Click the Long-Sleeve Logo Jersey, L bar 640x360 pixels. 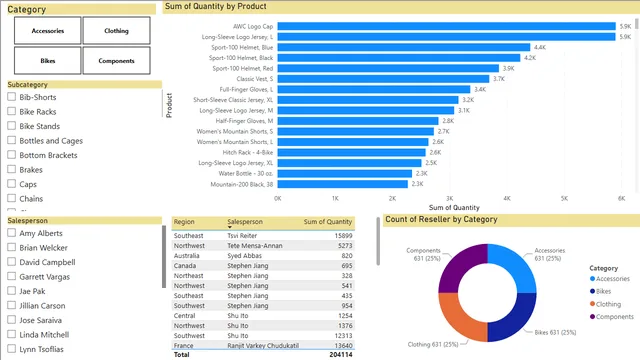[447, 37]
